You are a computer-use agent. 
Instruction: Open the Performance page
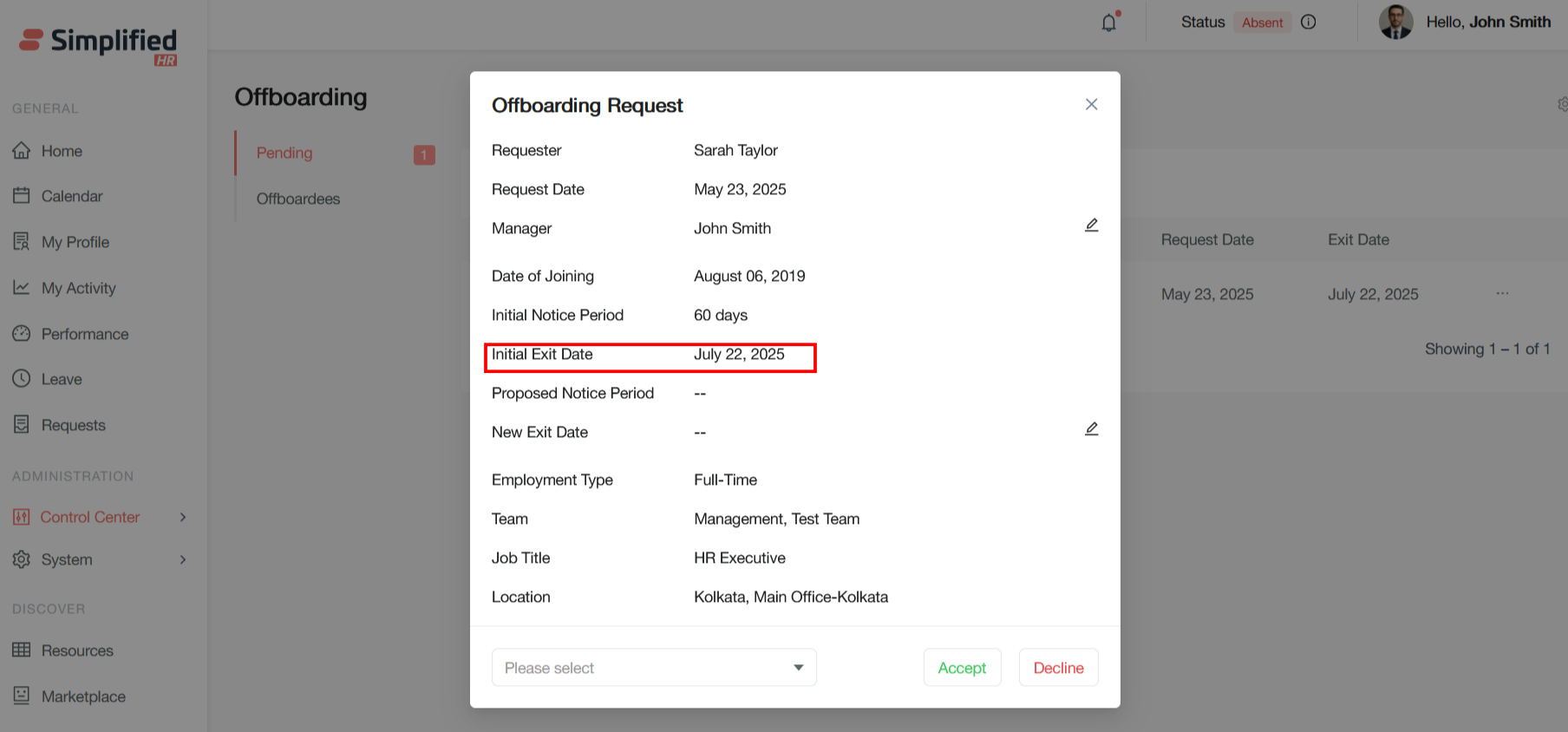click(84, 334)
